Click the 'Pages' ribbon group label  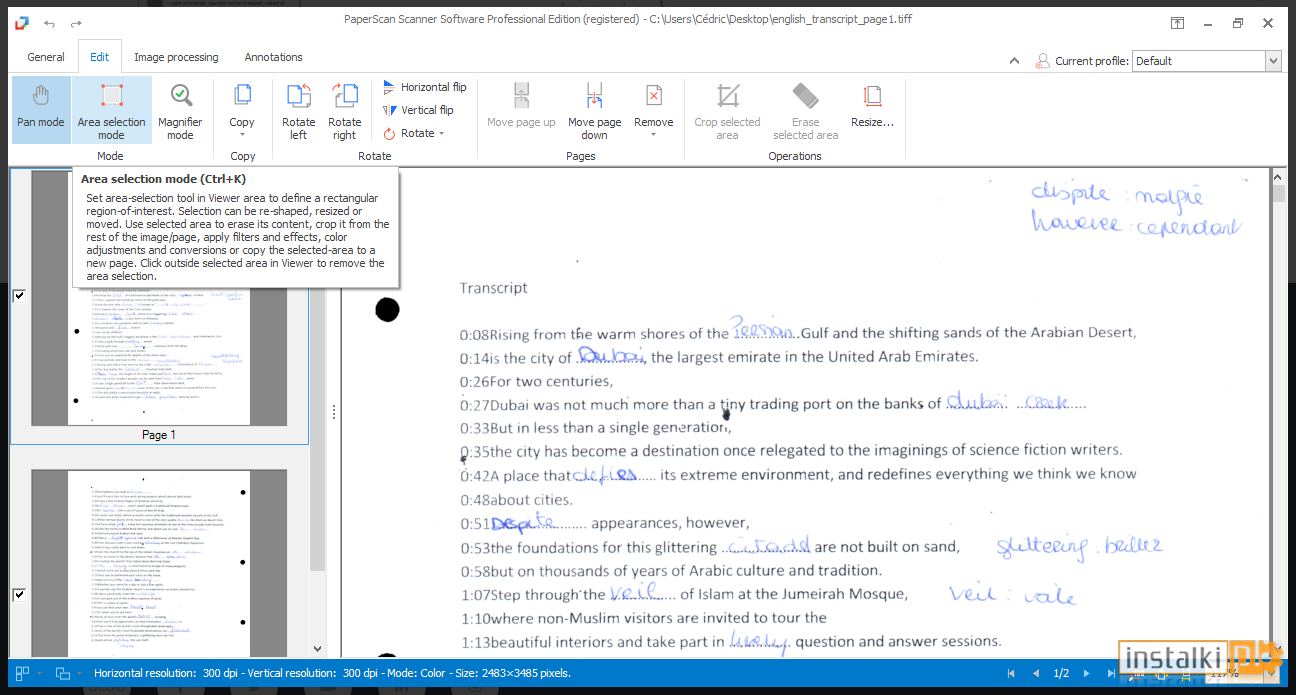(x=580, y=156)
